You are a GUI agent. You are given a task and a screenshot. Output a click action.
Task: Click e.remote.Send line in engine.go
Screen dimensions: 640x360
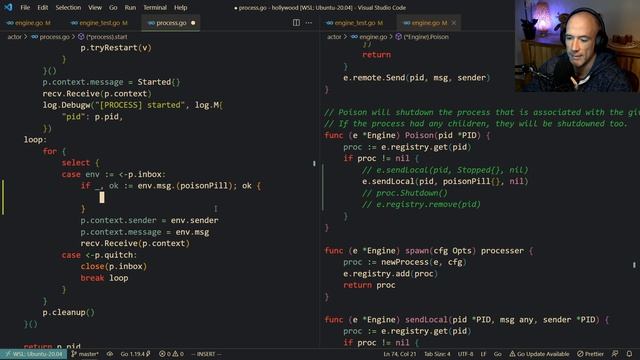click(416, 78)
